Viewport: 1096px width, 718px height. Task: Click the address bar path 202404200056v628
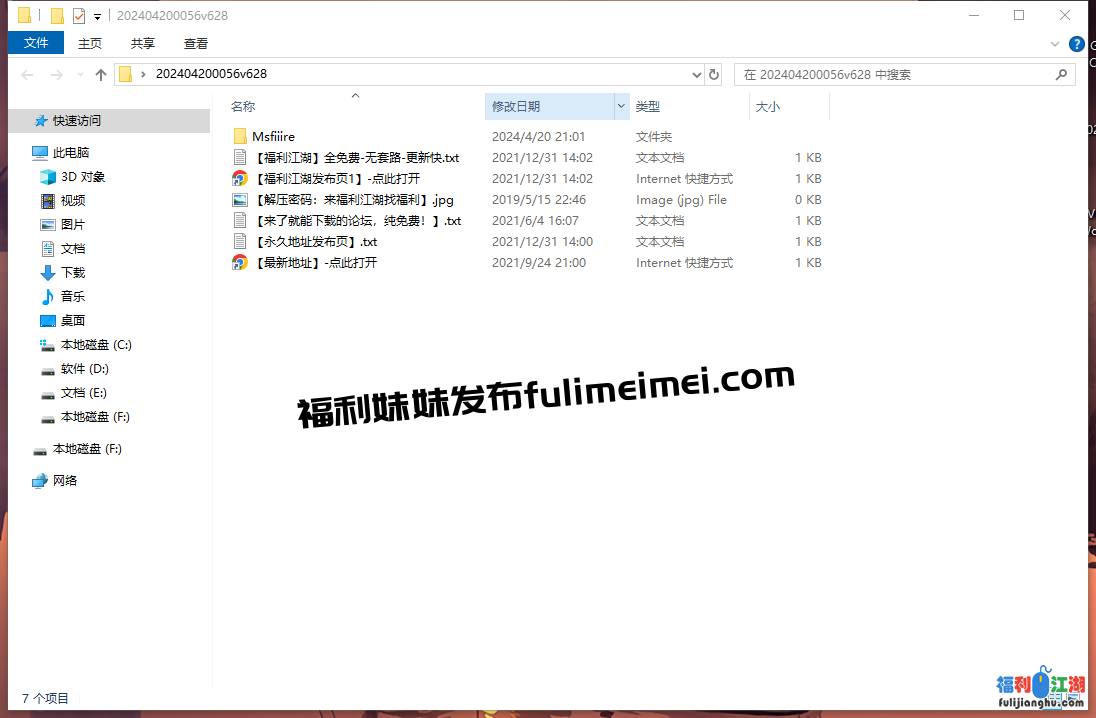point(211,73)
